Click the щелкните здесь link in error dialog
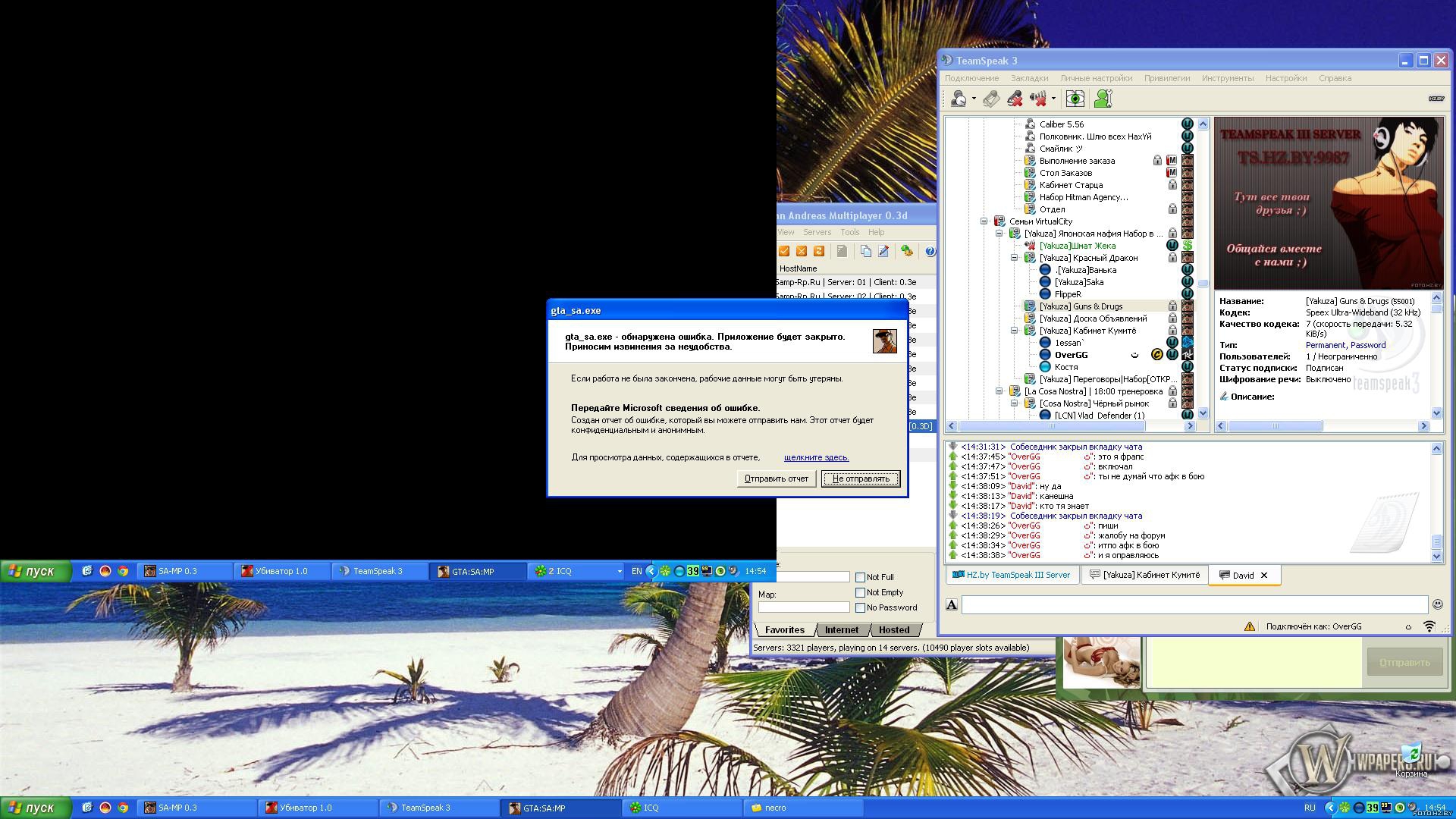This screenshot has height=819, width=1456. point(816,457)
